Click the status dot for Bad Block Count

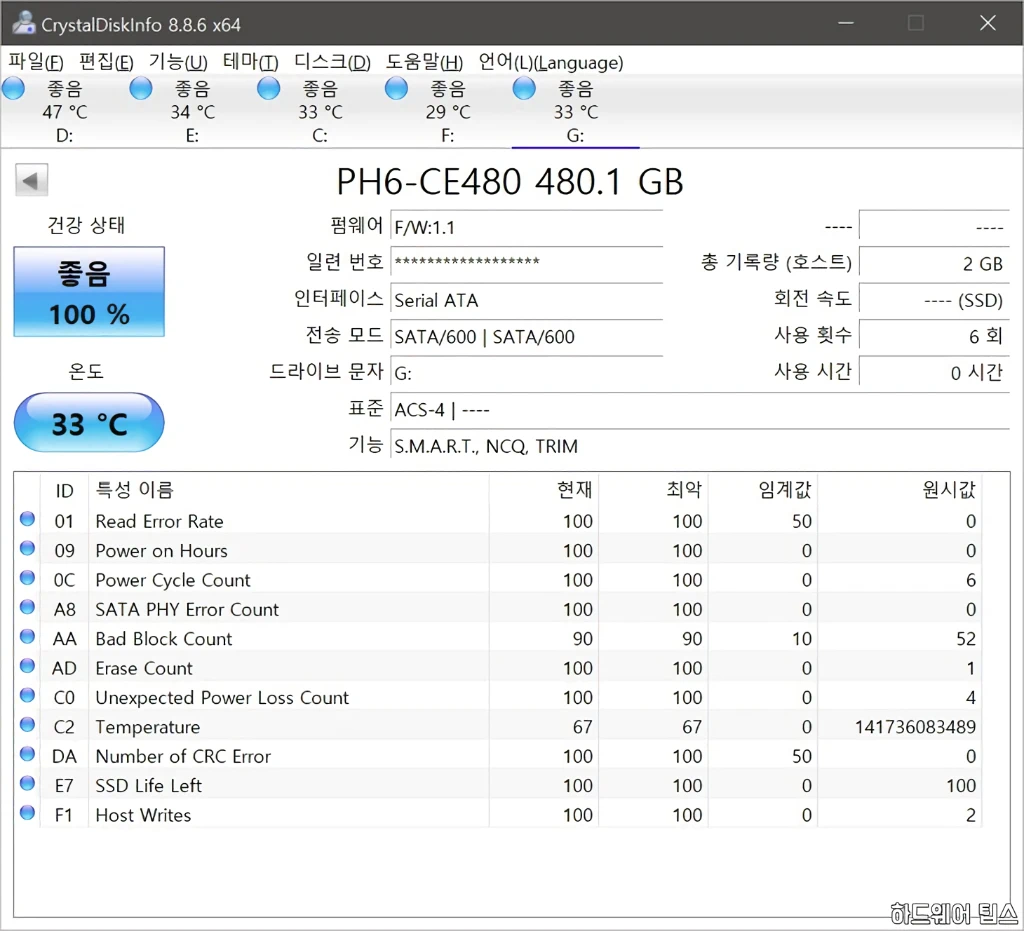click(27, 637)
